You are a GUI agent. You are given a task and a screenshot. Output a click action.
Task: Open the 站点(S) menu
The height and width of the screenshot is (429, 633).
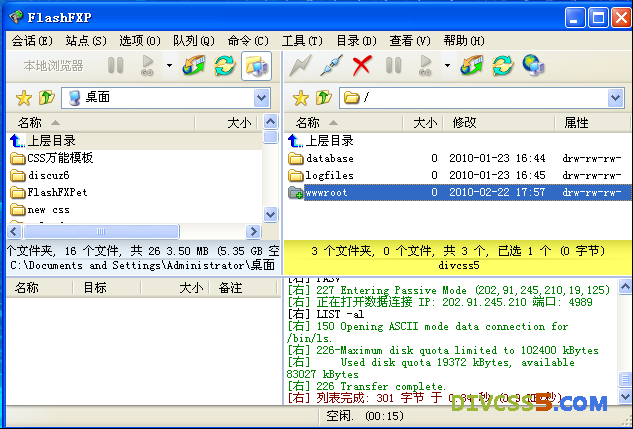[86, 41]
